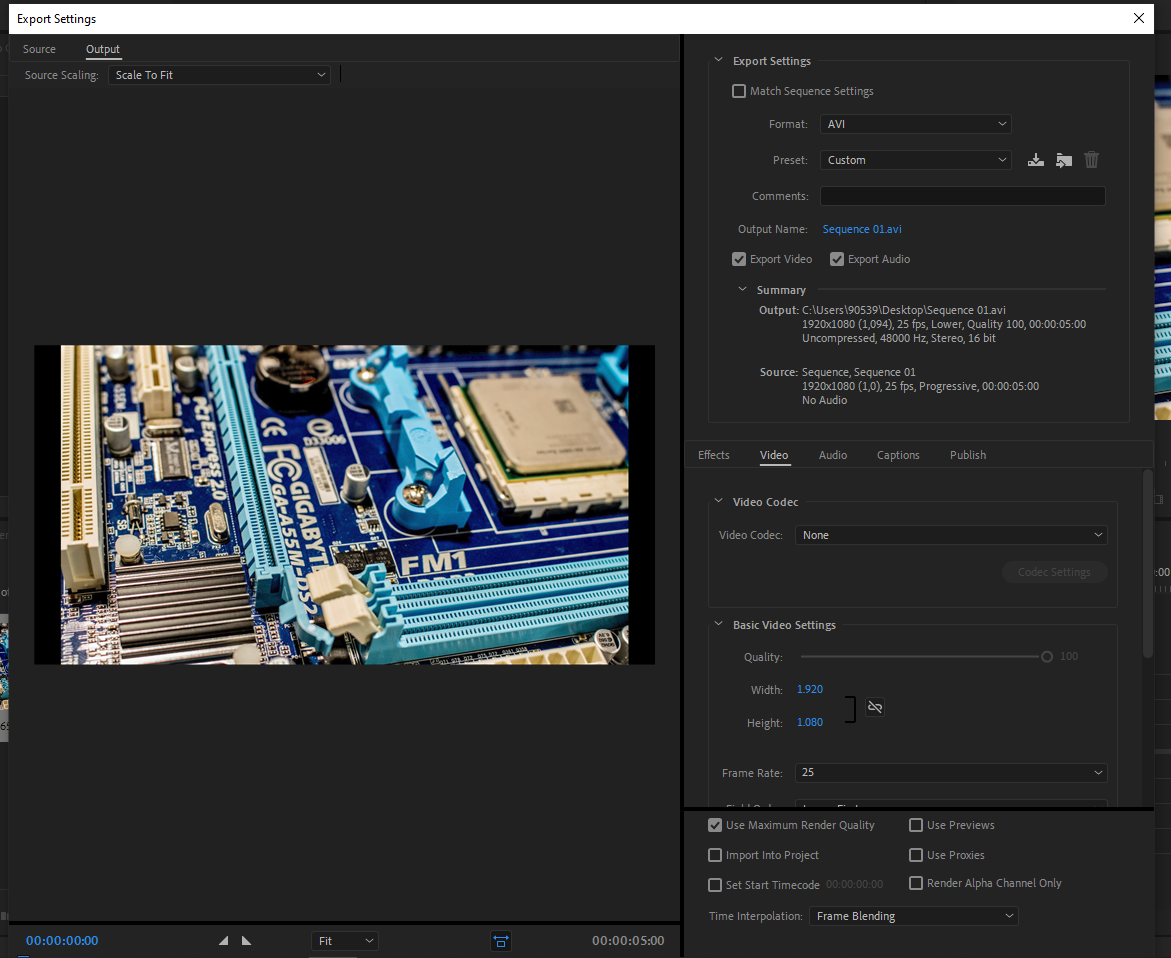Toggle Use Maximum Render Quality

[715, 825]
